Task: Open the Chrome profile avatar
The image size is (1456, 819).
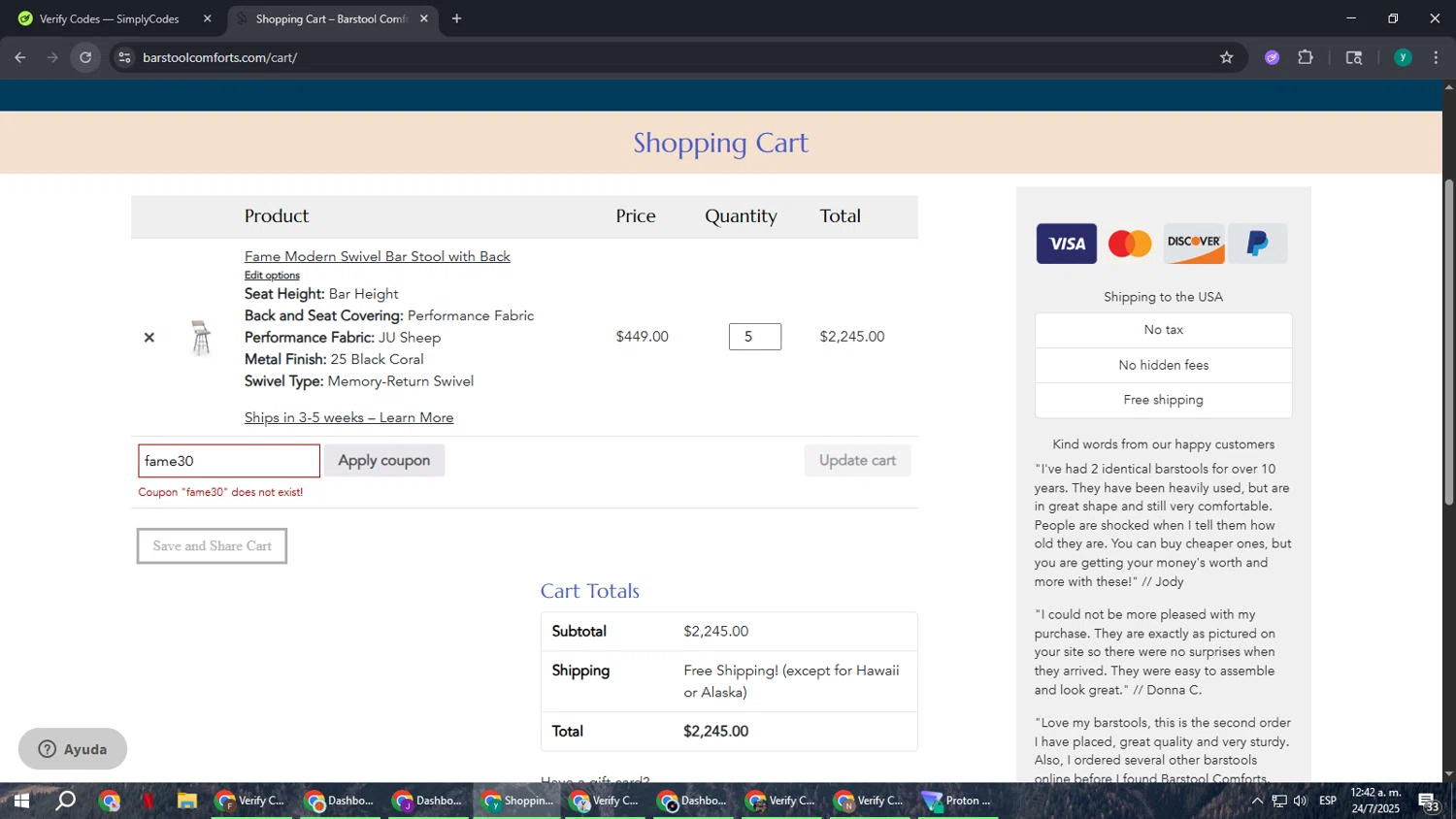Action: pyautogui.click(x=1403, y=58)
